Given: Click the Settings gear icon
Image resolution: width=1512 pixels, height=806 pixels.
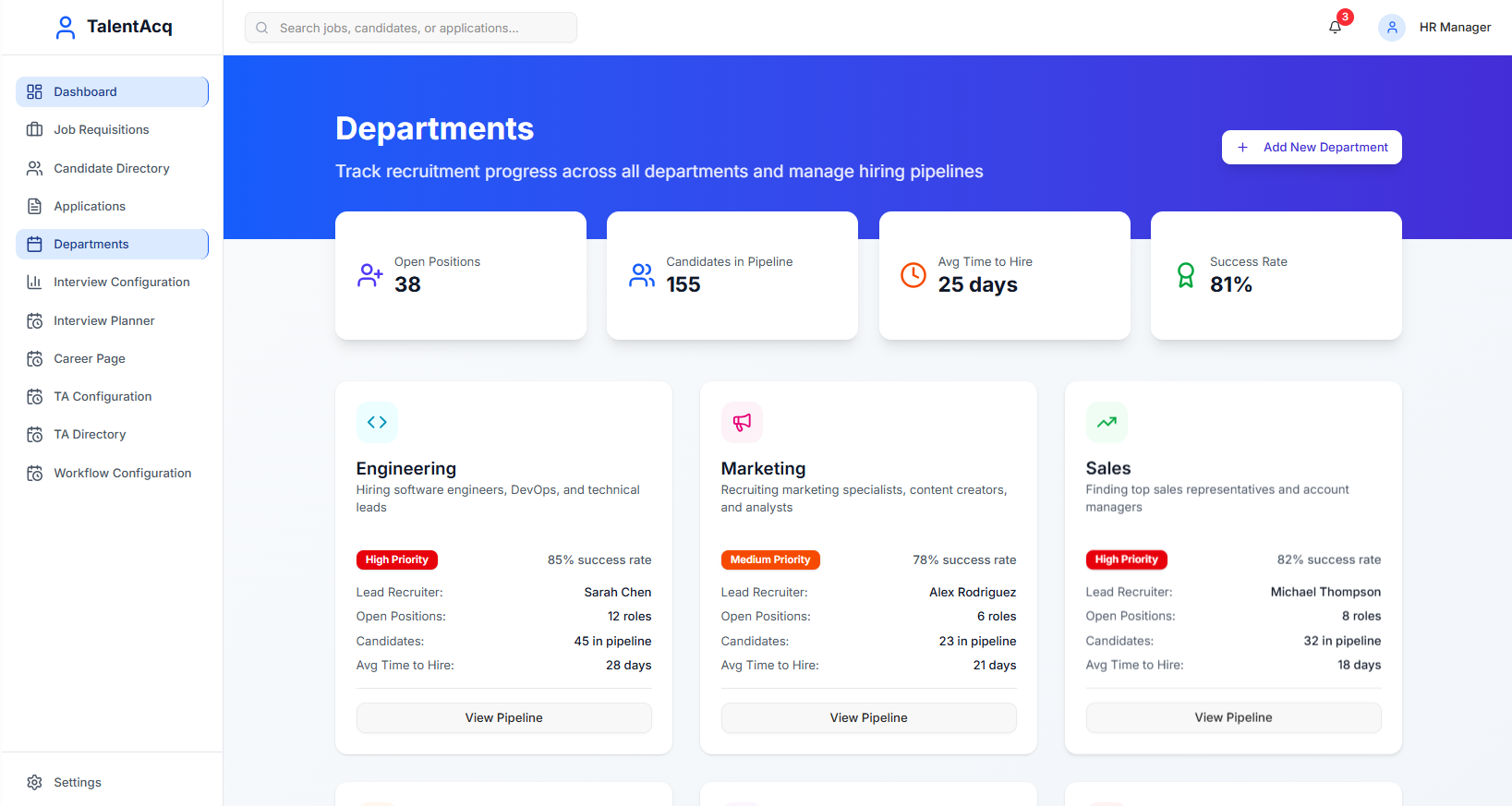Looking at the screenshot, I should pyautogui.click(x=34, y=782).
